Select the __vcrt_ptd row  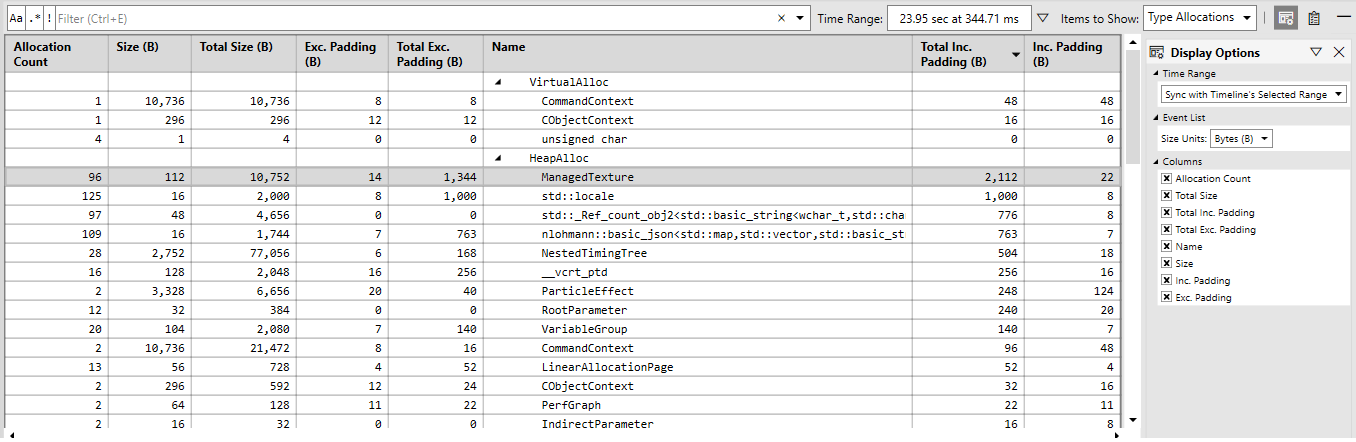[562, 272]
